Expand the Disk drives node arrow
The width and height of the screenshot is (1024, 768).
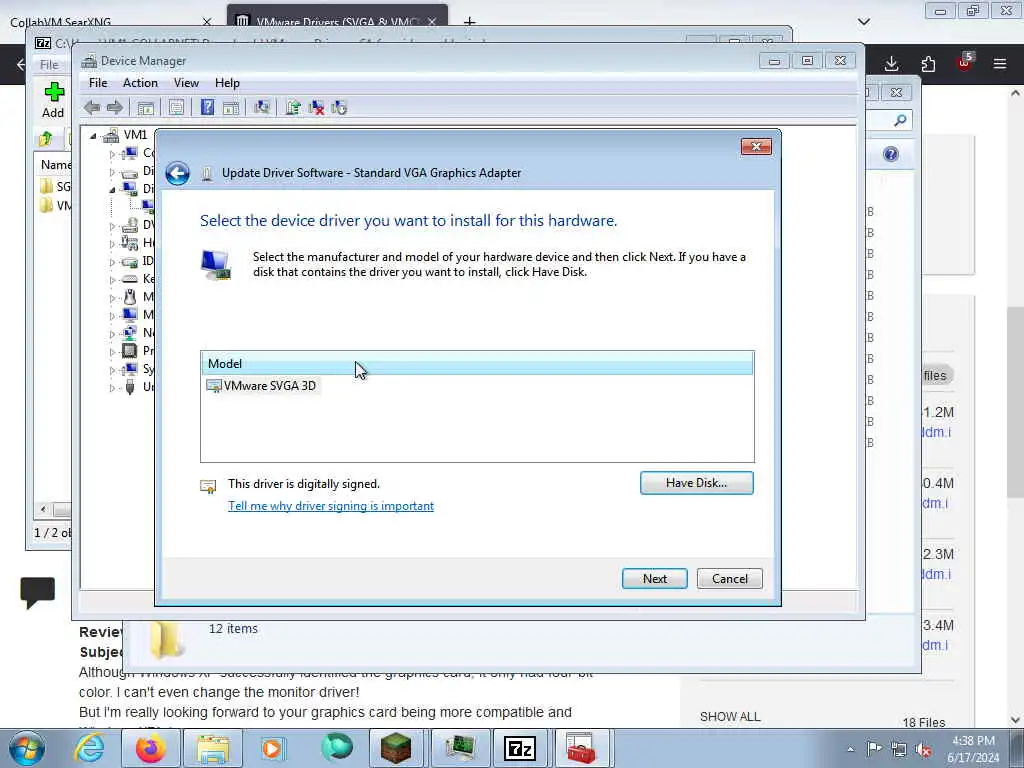coord(112,172)
